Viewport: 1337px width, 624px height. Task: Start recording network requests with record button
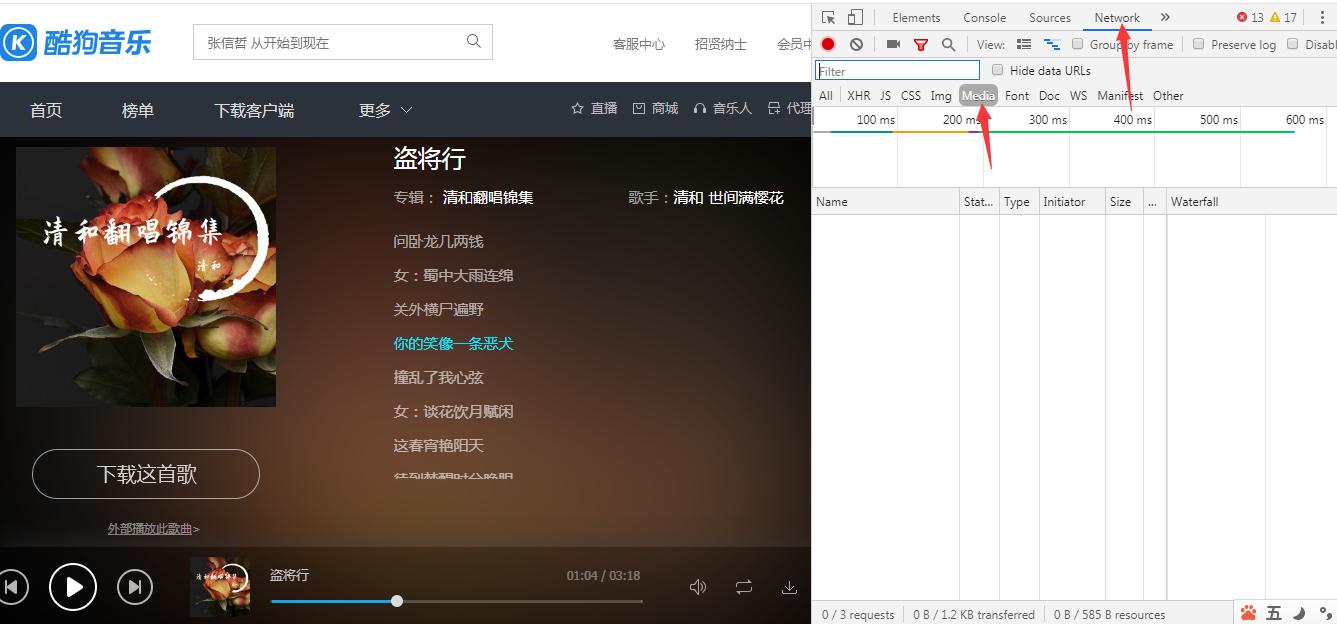coord(827,44)
